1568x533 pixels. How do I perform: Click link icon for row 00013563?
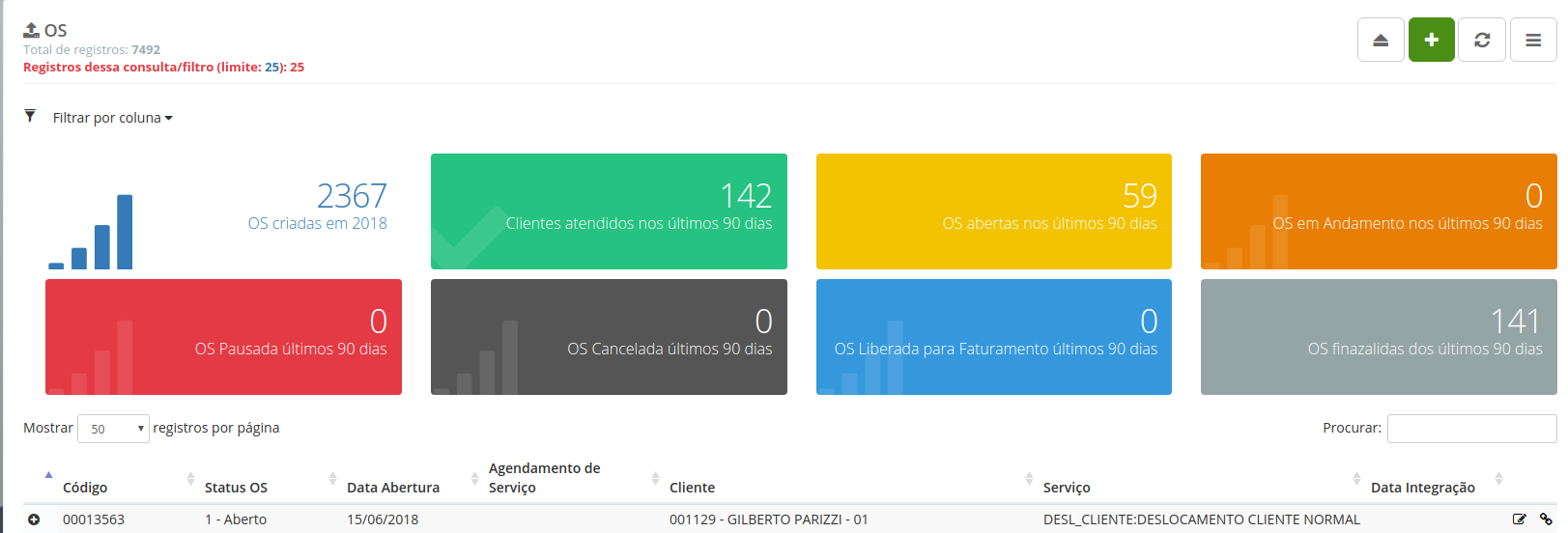1546,519
